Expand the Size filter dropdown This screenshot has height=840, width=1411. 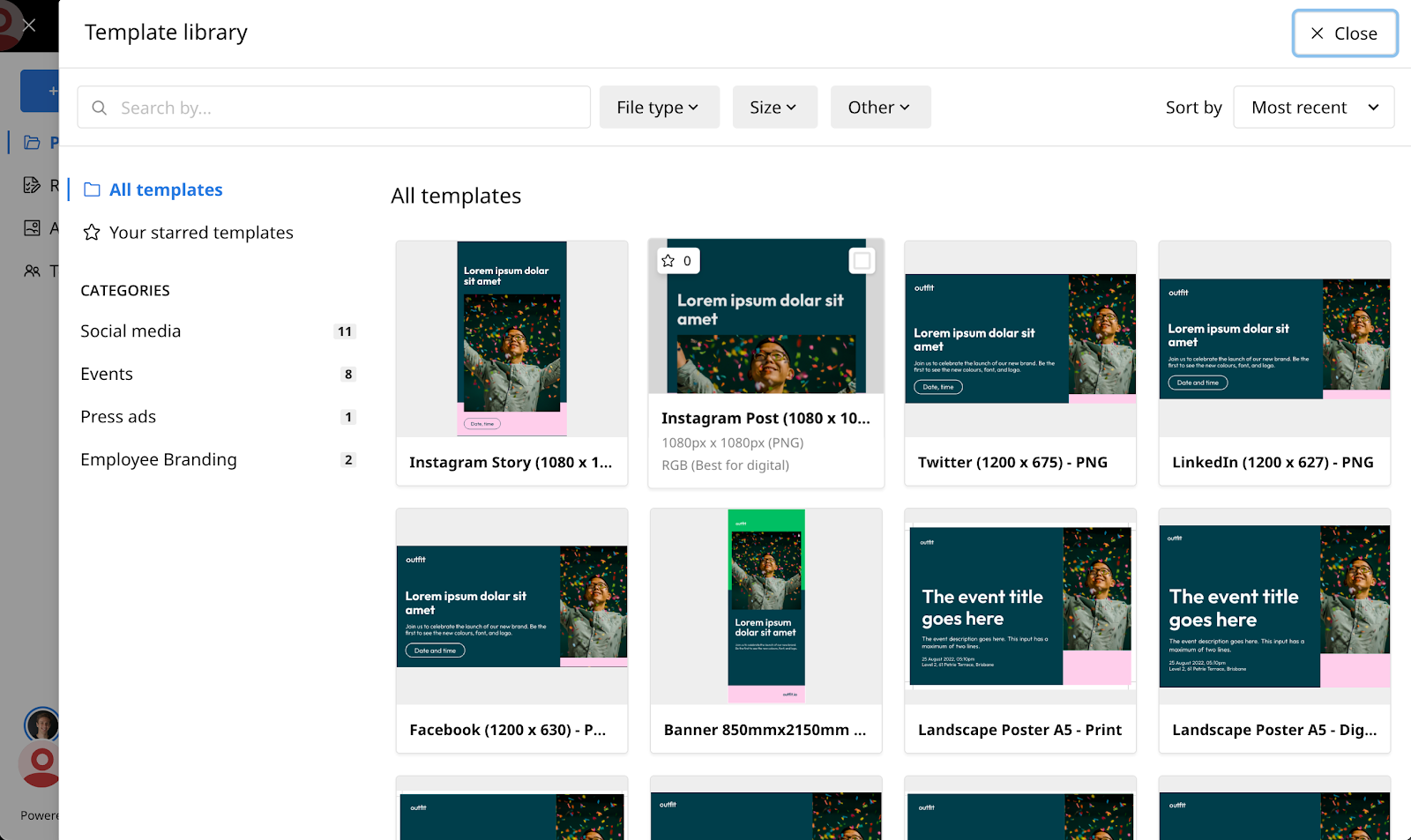point(775,108)
